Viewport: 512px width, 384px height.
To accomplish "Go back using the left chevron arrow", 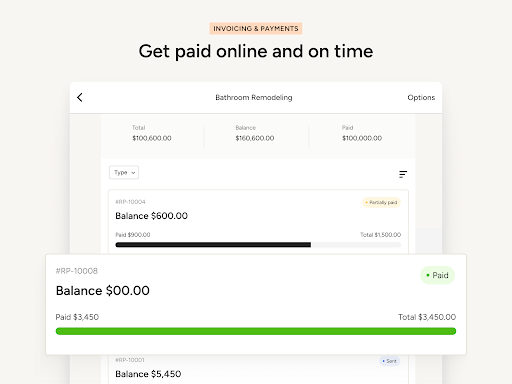I will click(80, 97).
